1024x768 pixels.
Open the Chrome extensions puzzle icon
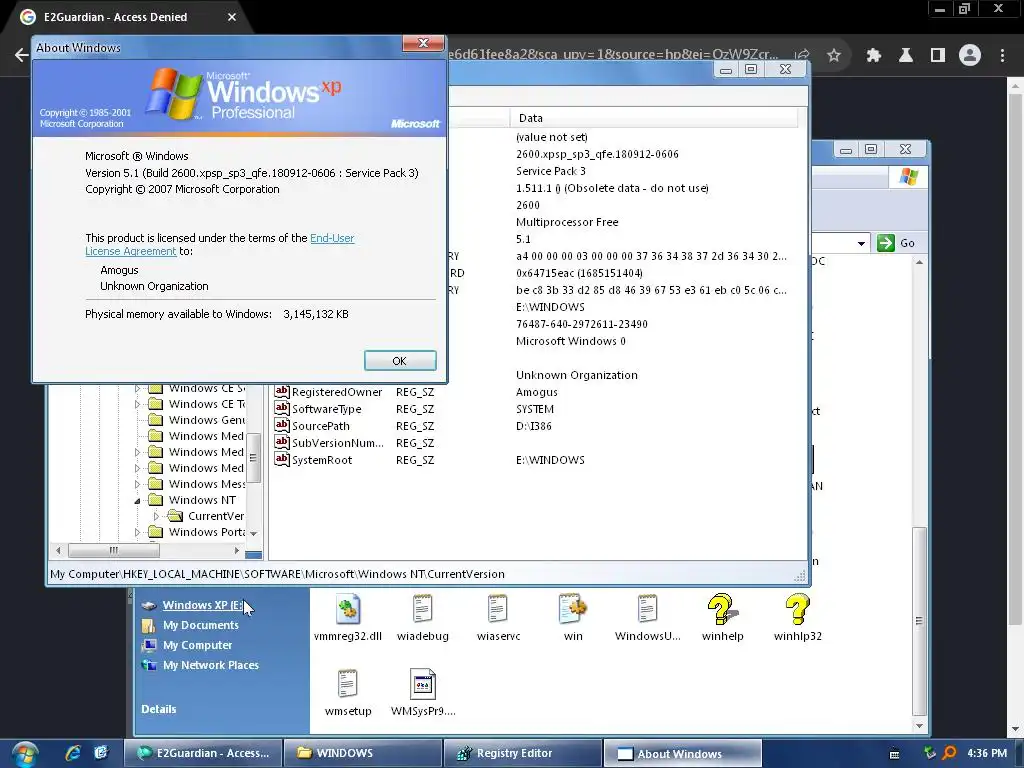(873, 55)
